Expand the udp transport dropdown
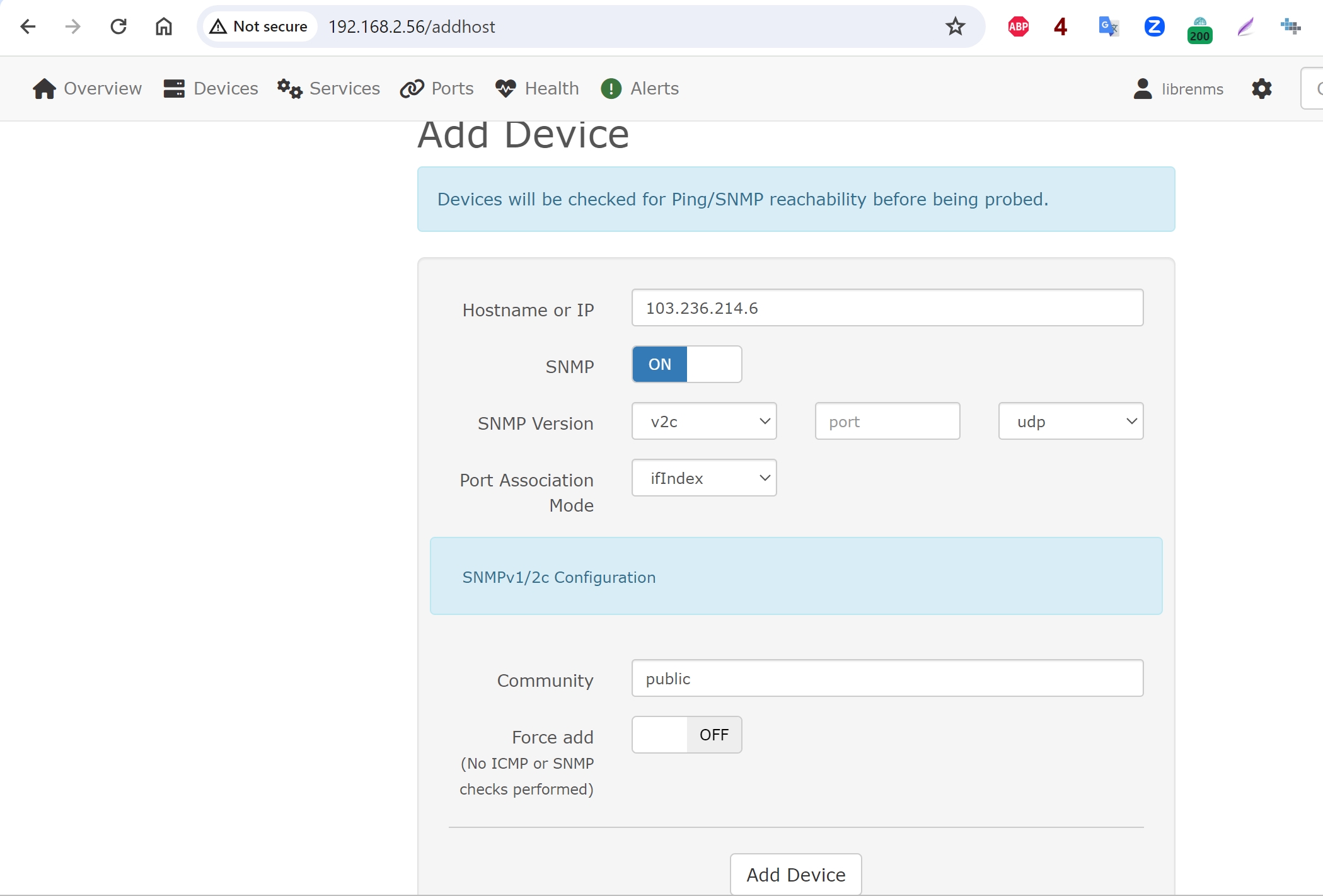The width and height of the screenshot is (1323, 896). click(1070, 422)
